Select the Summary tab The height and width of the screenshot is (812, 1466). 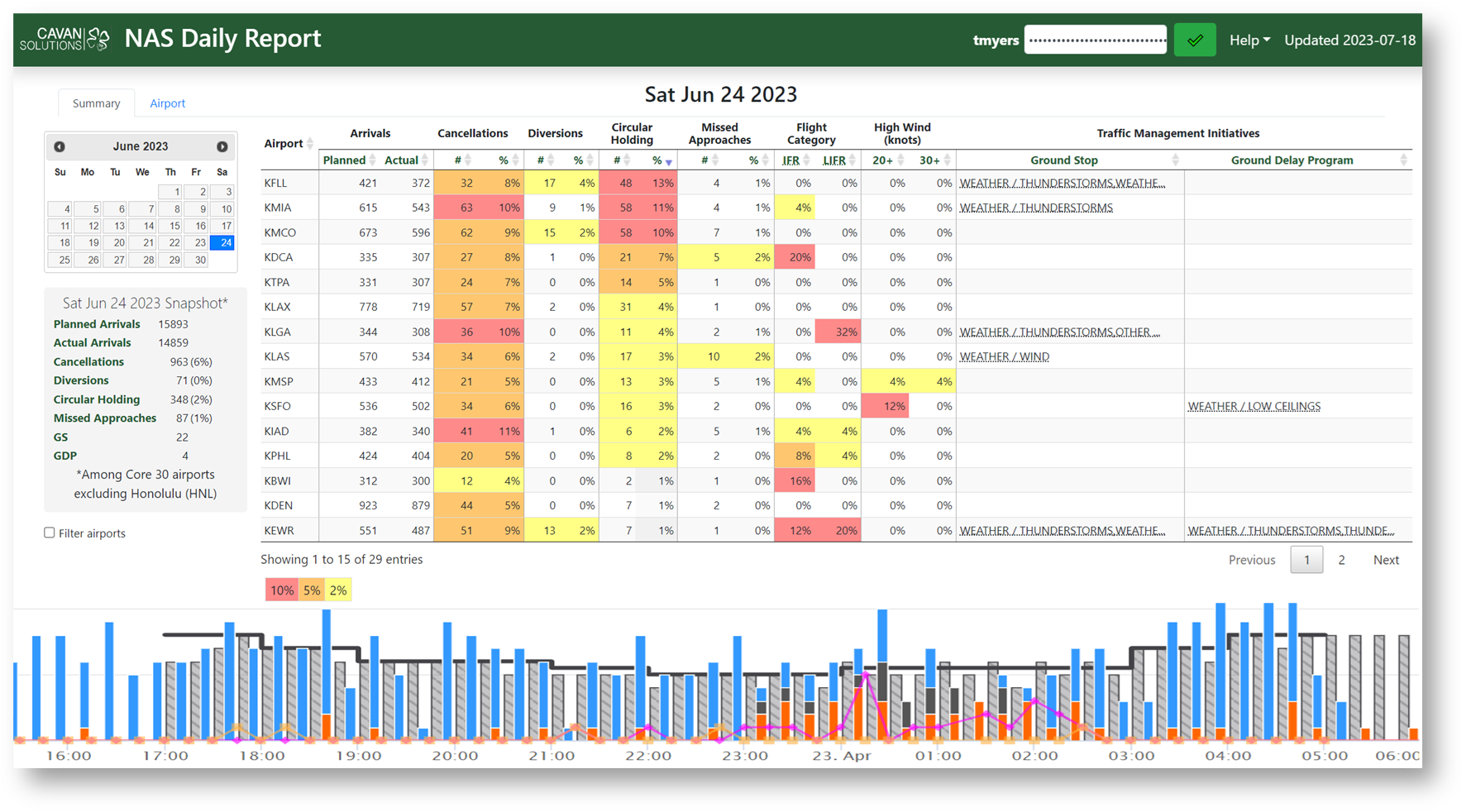tap(96, 103)
